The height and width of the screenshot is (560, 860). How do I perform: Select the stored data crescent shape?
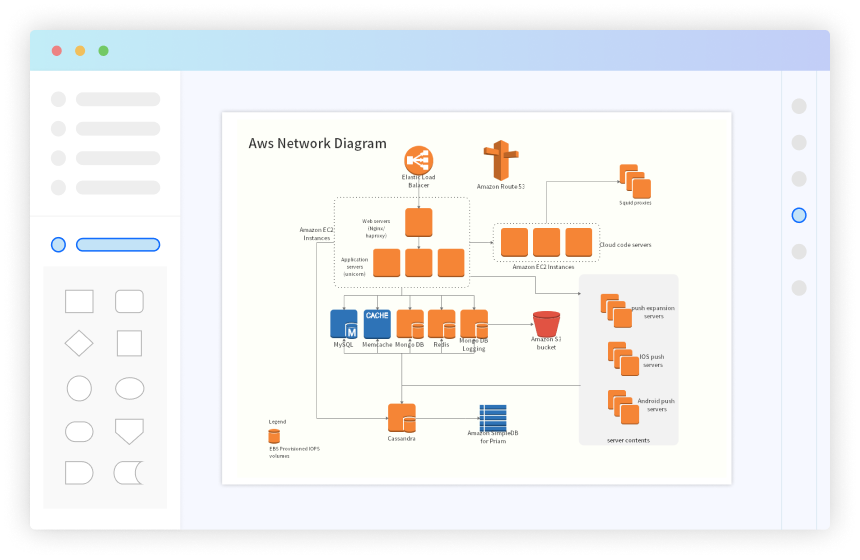tap(129, 473)
